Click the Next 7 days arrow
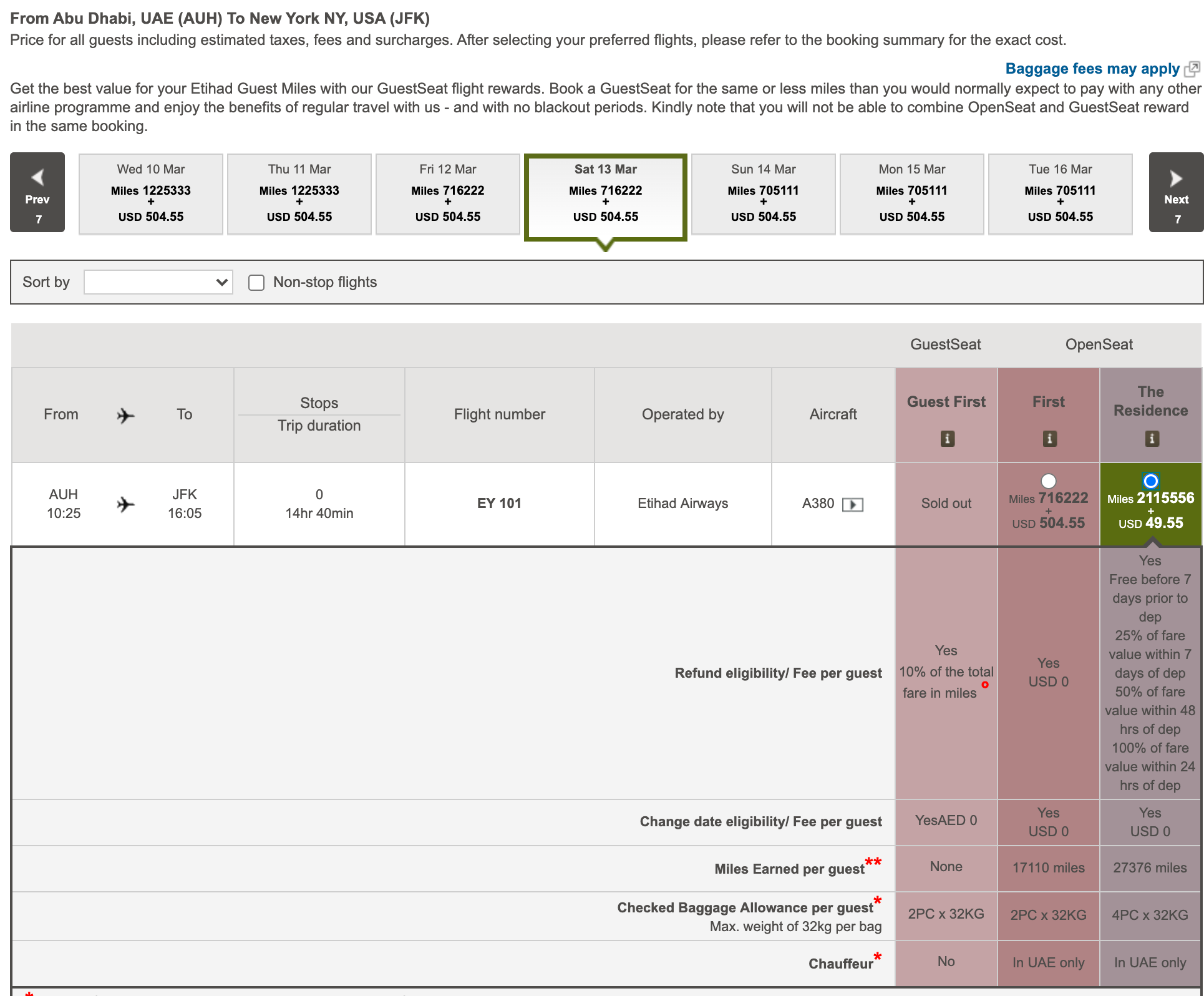The width and height of the screenshot is (1204, 996). pyautogui.click(x=1176, y=192)
